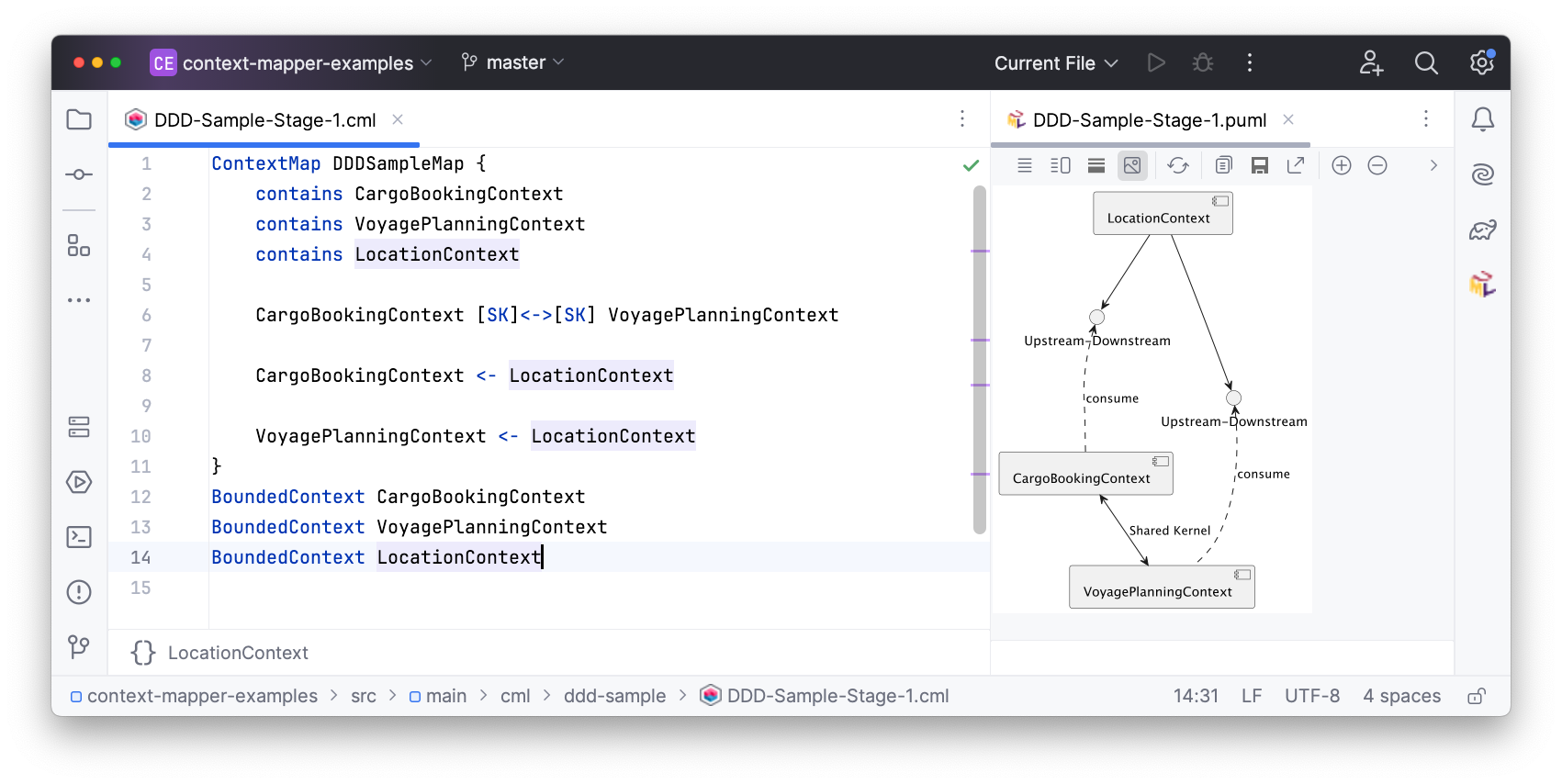This screenshot has height=784, width=1562.
Task: Open the tab options menu for the cml editor
Action: (x=962, y=118)
